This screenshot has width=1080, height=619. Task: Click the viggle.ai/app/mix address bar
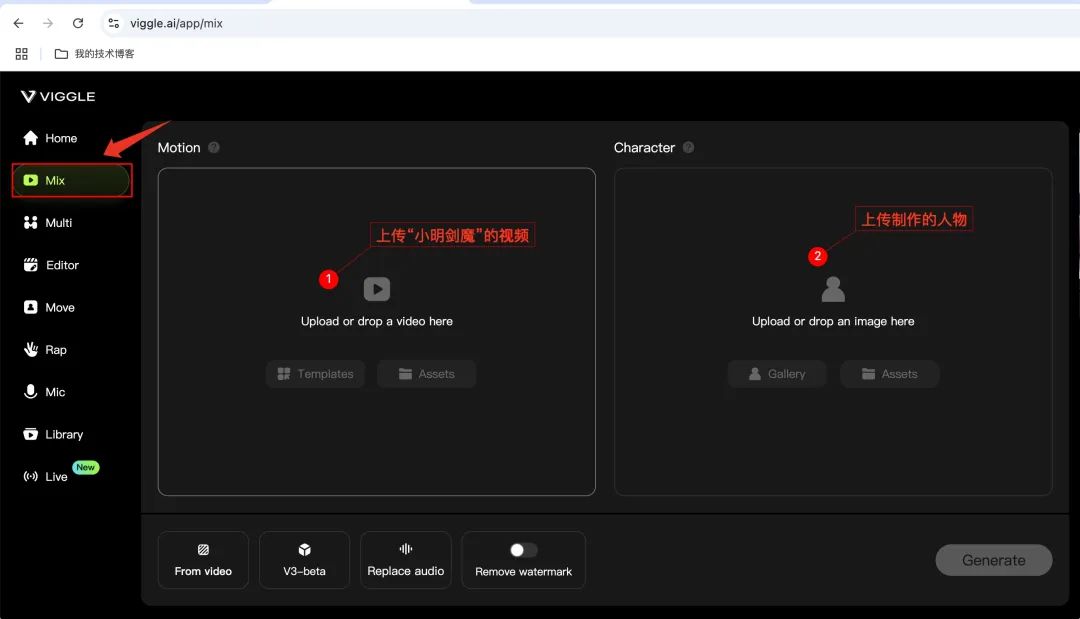[592, 23]
